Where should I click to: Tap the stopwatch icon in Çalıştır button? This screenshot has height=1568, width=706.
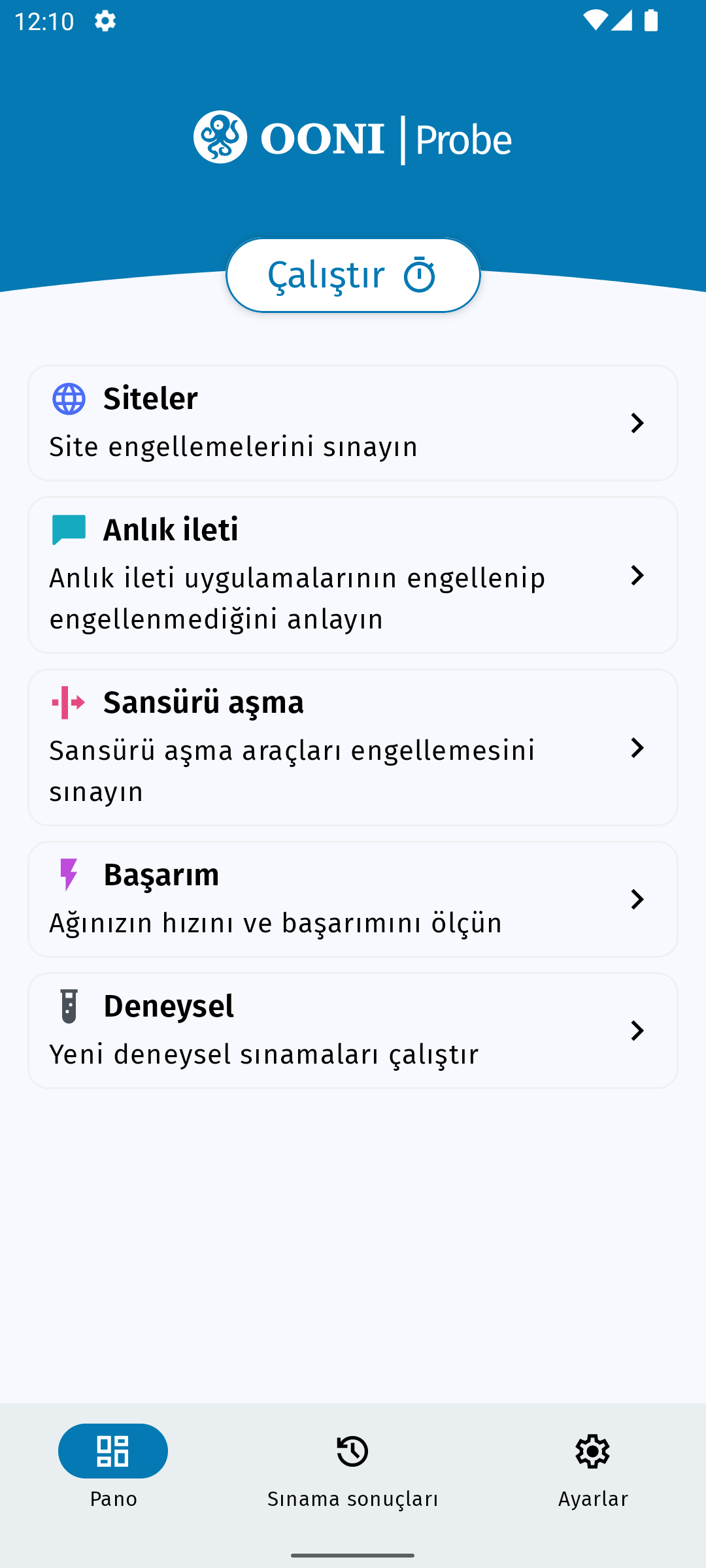(x=419, y=275)
